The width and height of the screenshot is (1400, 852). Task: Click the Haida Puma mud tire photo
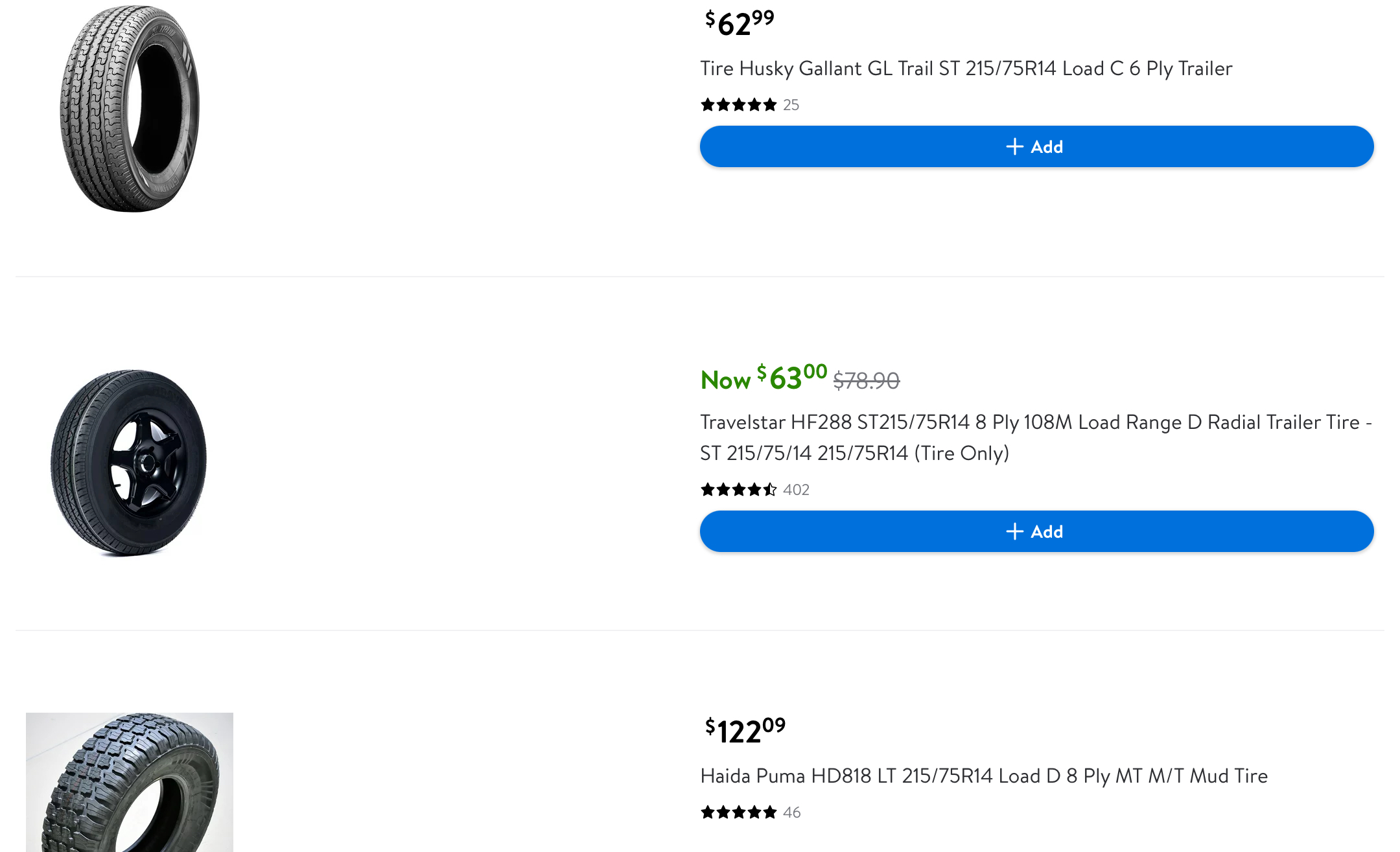coord(130,782)
